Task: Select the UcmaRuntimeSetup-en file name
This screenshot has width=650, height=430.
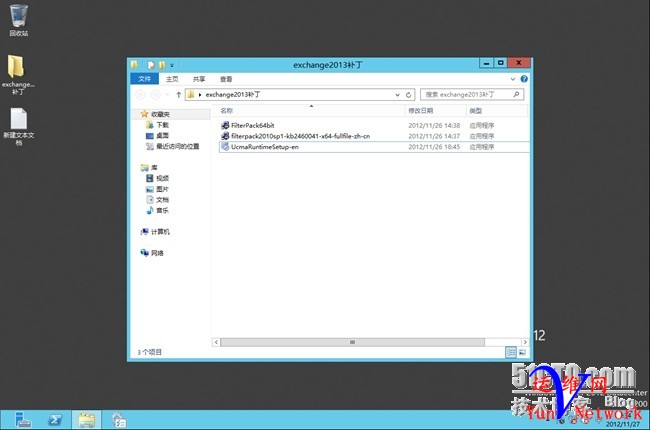Action: pos(265,147)
